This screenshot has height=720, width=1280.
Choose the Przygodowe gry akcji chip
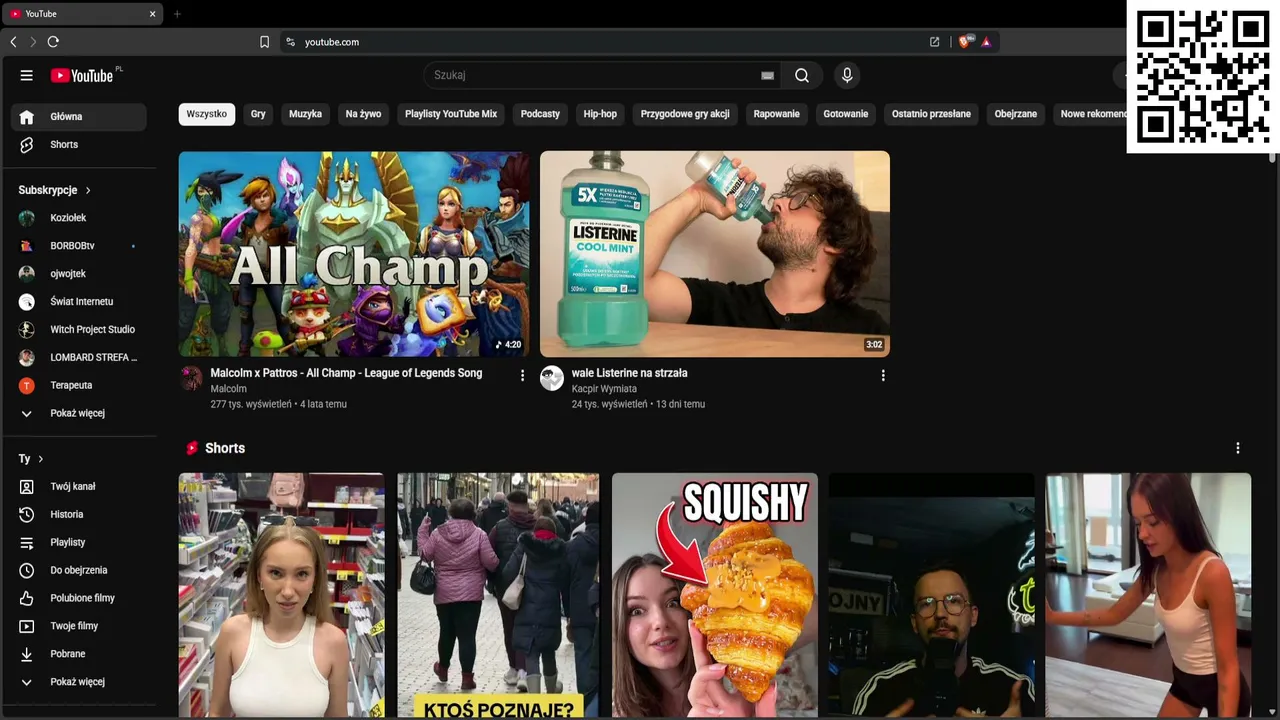click(685, 114)
